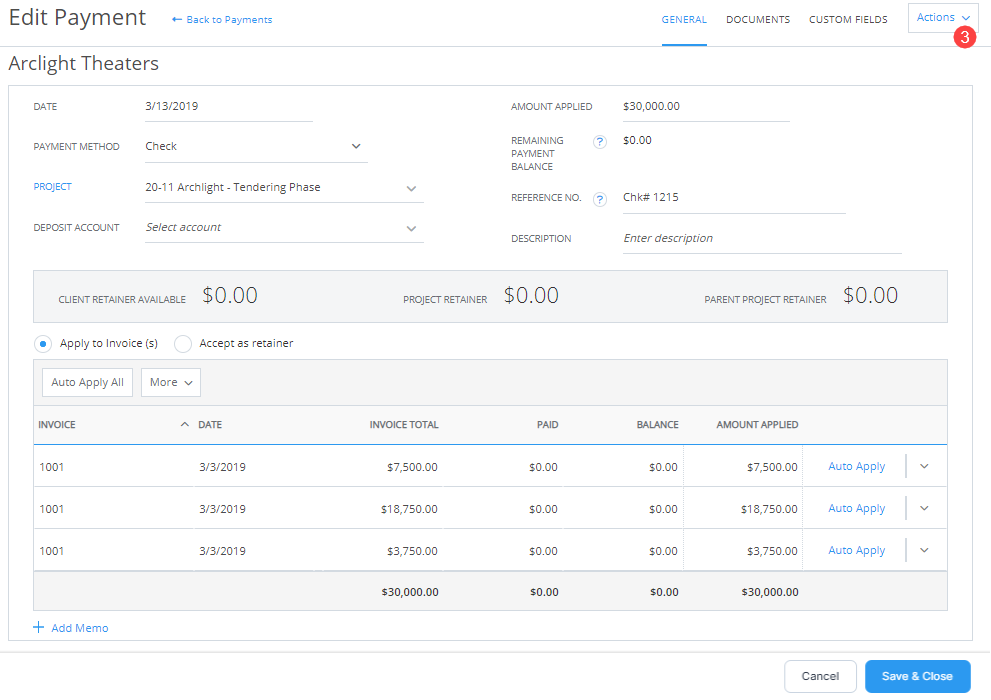Click the invoice total $18,750.00 cell

(409, 509)
